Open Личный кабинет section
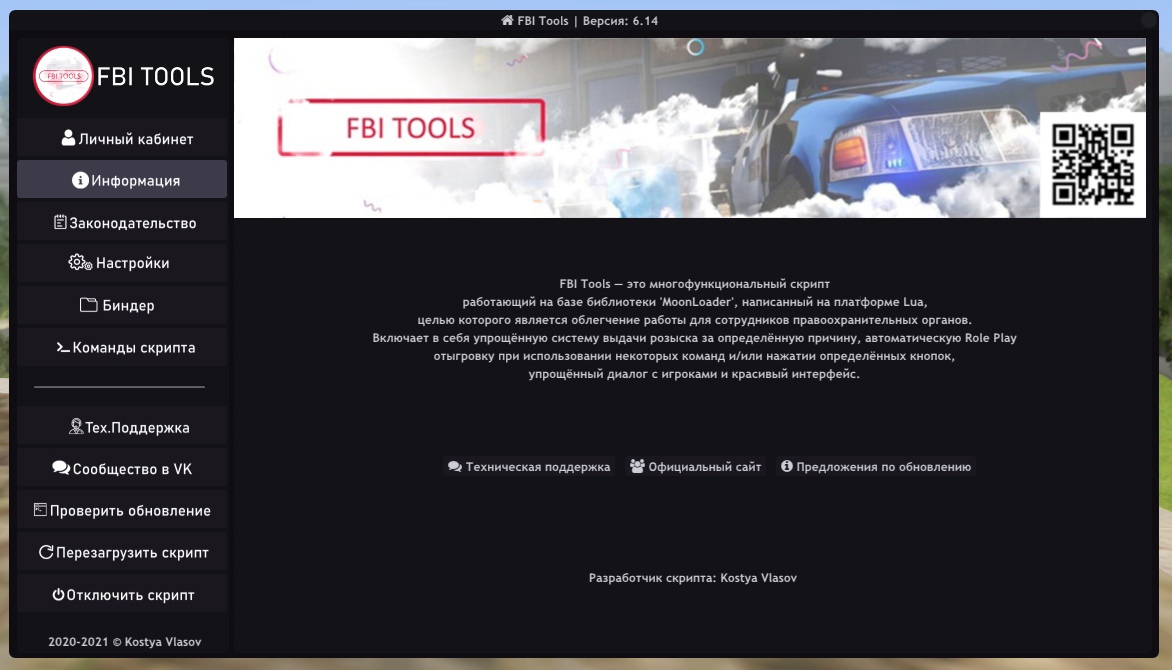This screenshot has height=670, width=1172. pos(122,138)
